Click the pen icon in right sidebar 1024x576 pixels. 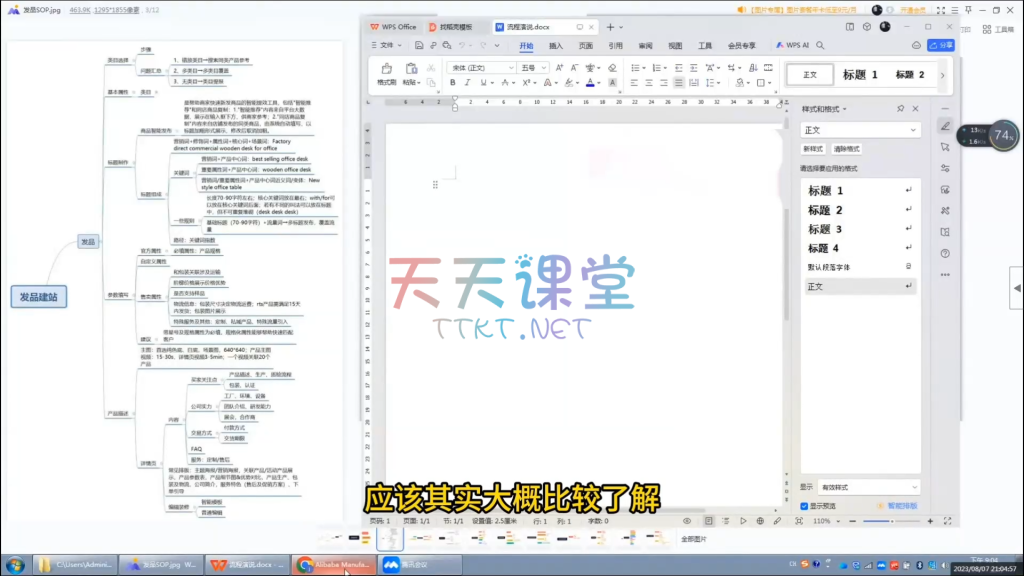(x=945, y=125)
